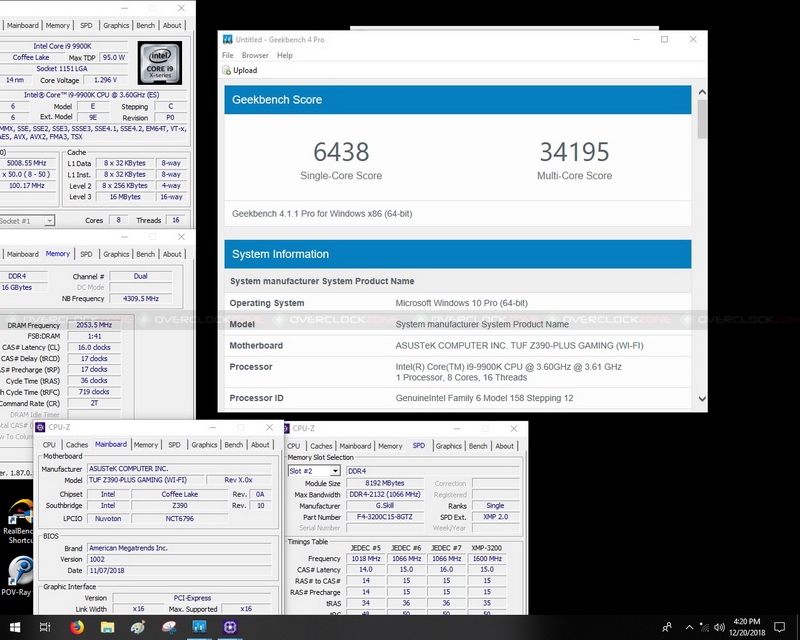Screen dimensions: 800x640
Task: Open the volume control in system tray
Action: pyautogui.click(x=720, y=627)
